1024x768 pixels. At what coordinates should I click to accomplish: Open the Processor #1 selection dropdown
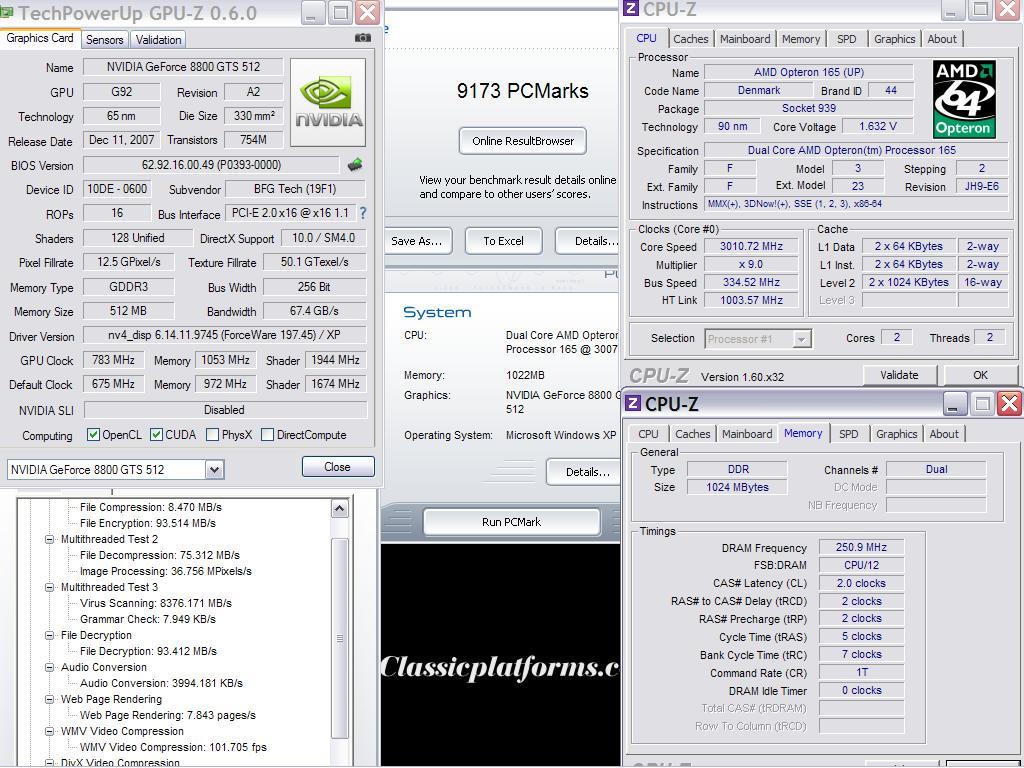click(801, 339)
